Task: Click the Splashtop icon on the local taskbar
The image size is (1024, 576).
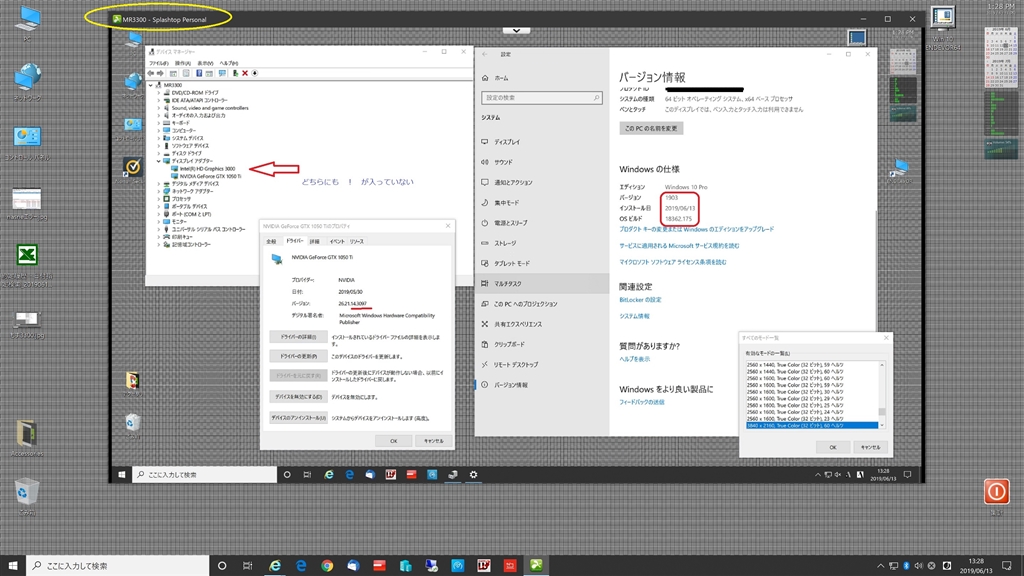Action: click(536, 566)
